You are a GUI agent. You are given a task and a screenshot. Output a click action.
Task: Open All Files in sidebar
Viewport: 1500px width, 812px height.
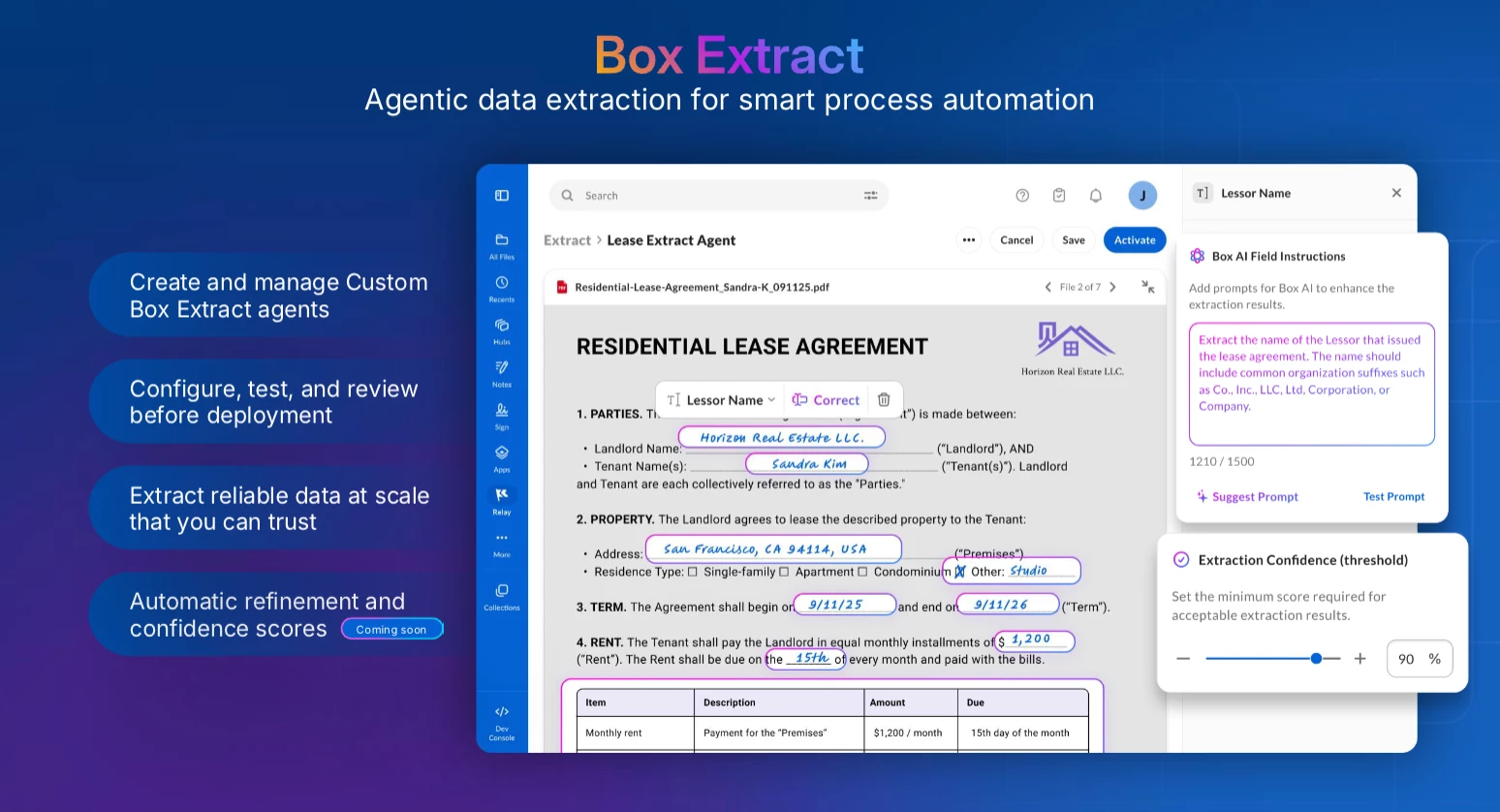(502, 246)
